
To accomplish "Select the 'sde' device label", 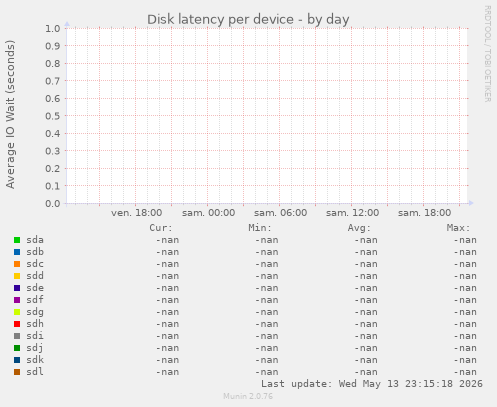I will click(x=35, y=288).
